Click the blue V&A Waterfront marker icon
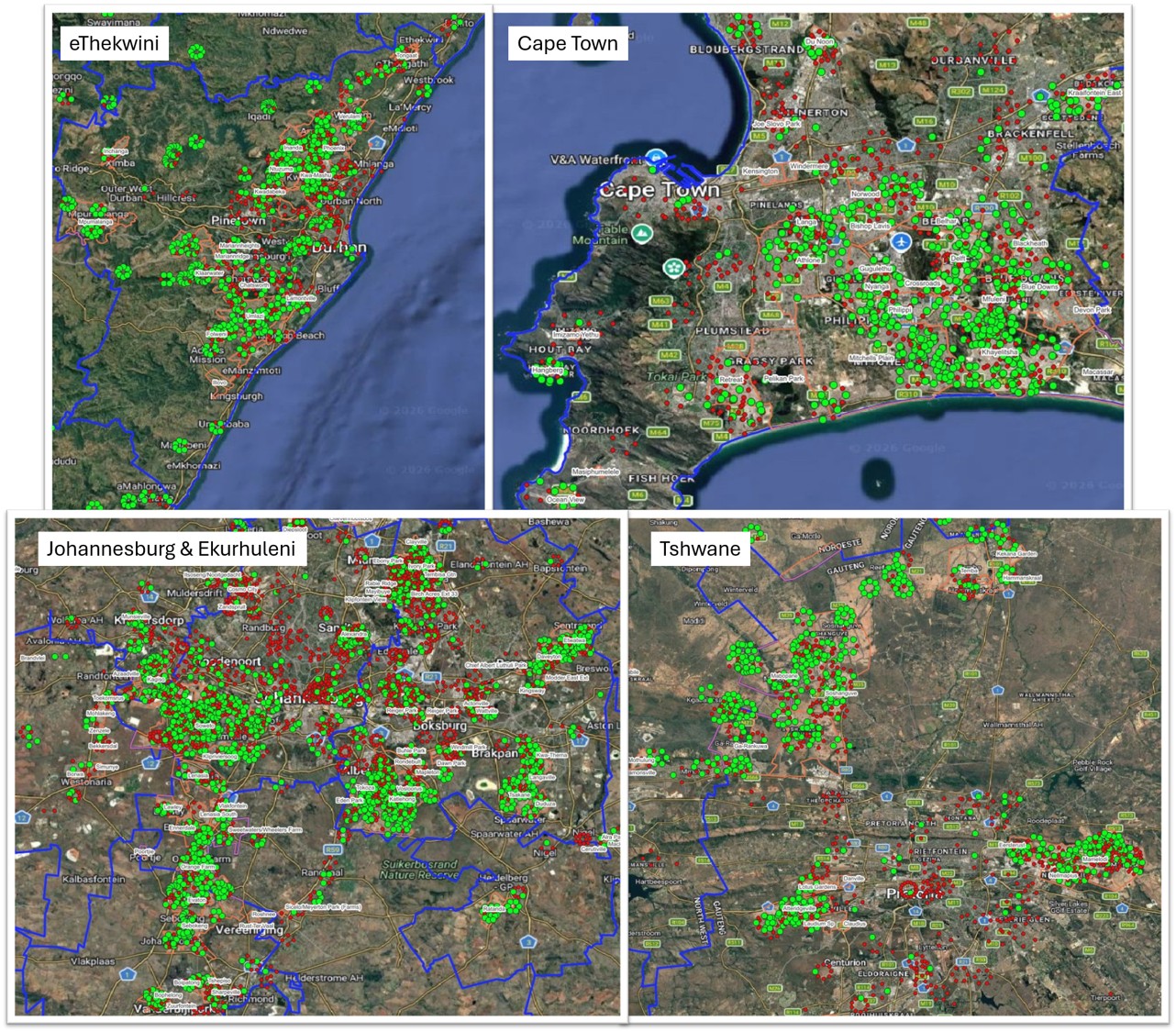1176x1032 pixels. point(656,157)
